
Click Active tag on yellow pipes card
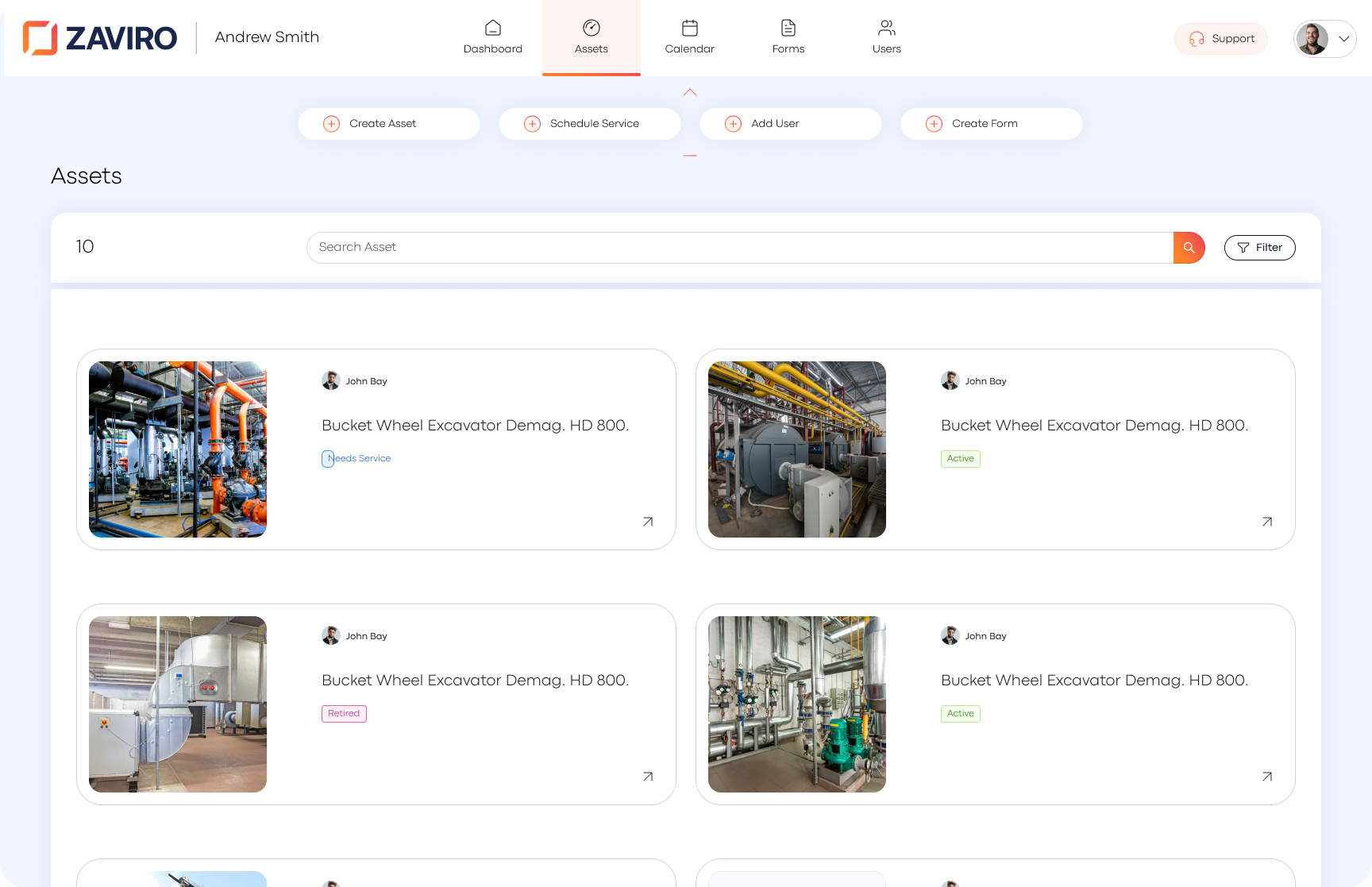(x=961, y=459)
